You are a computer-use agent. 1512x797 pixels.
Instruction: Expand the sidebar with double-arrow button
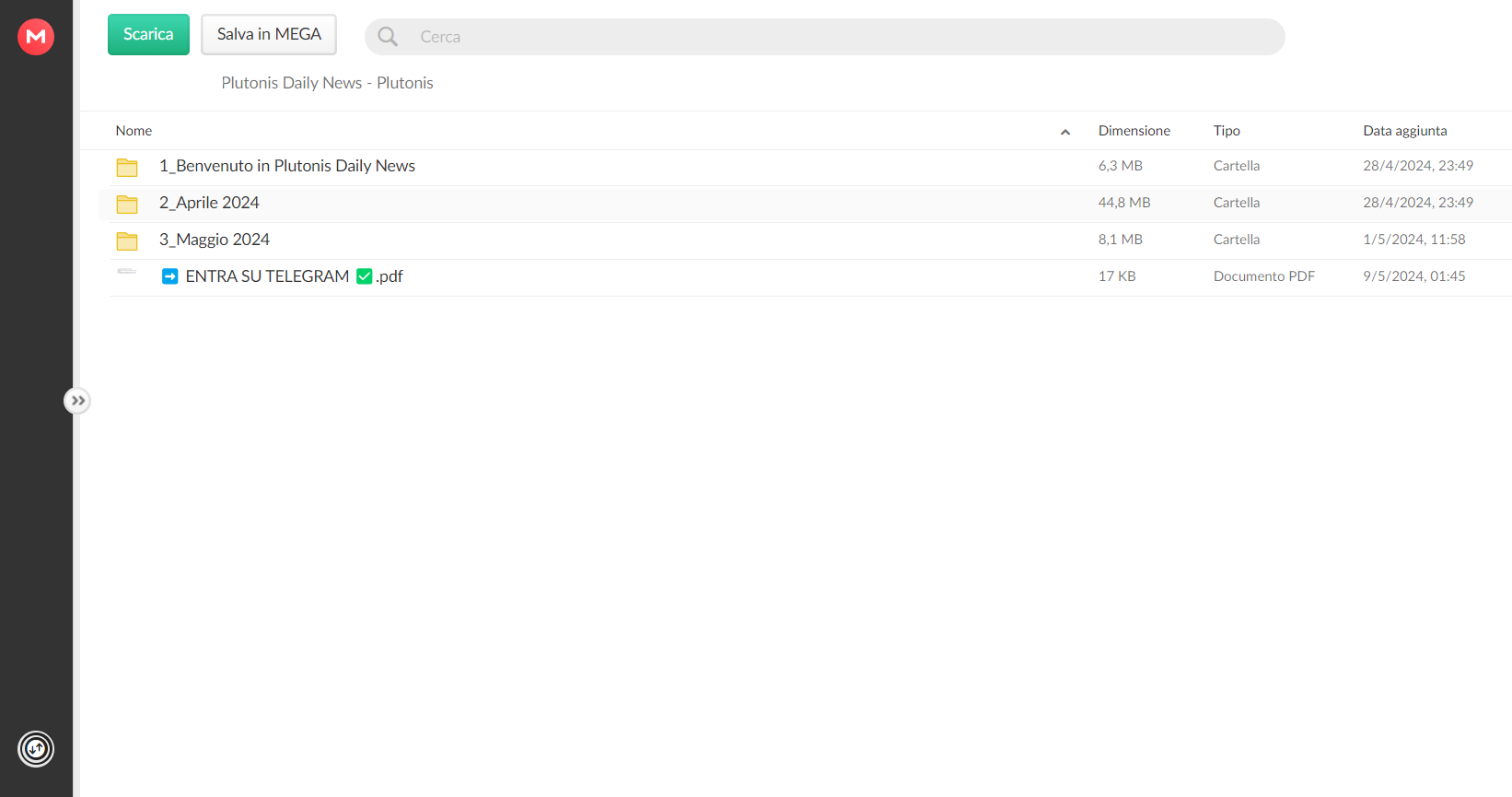pyautogui.click(x=77, y=401)
